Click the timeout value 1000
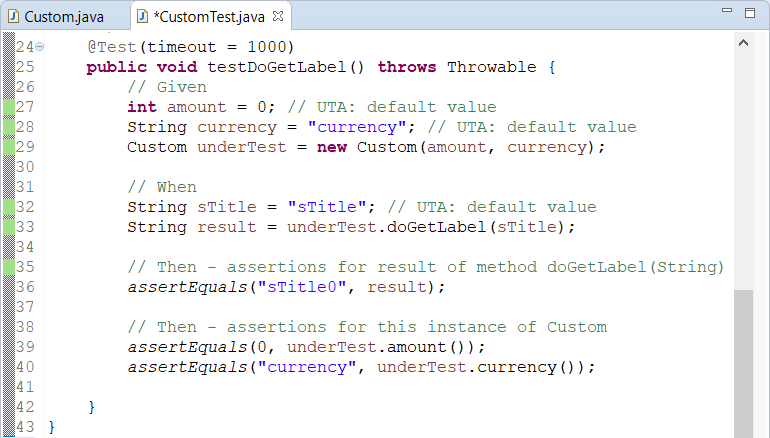The image size is (770, 438). pyautogui.click(x=267, y=47)
